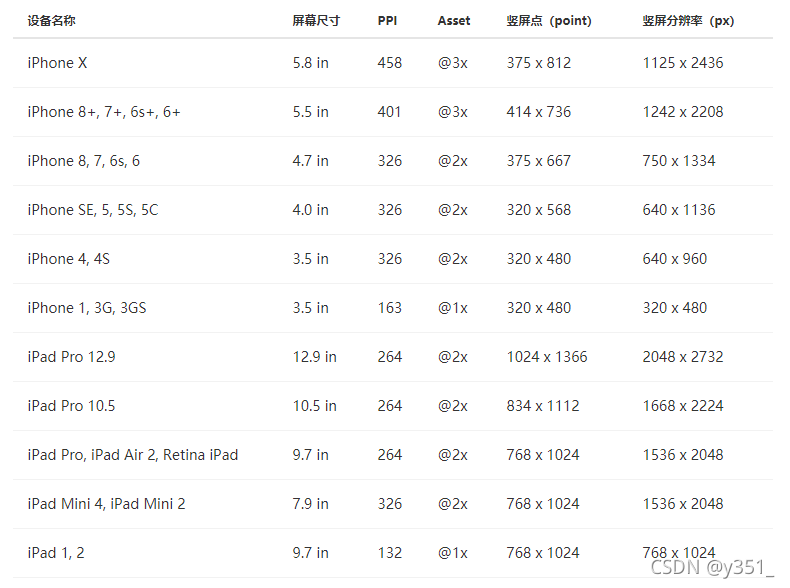Click the 163 PPI value cell
790x588 pixels.
[390, 308]
